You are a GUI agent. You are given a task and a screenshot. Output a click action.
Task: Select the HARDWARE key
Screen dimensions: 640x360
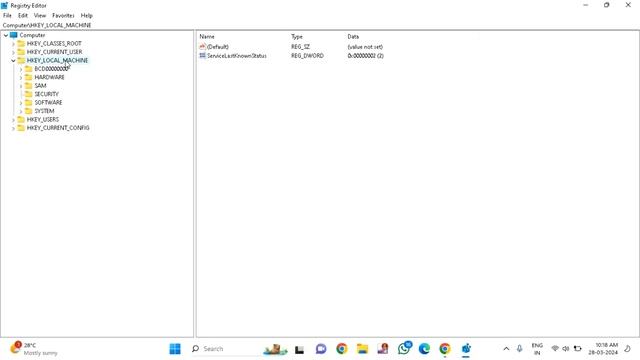(x=49, y=77)
